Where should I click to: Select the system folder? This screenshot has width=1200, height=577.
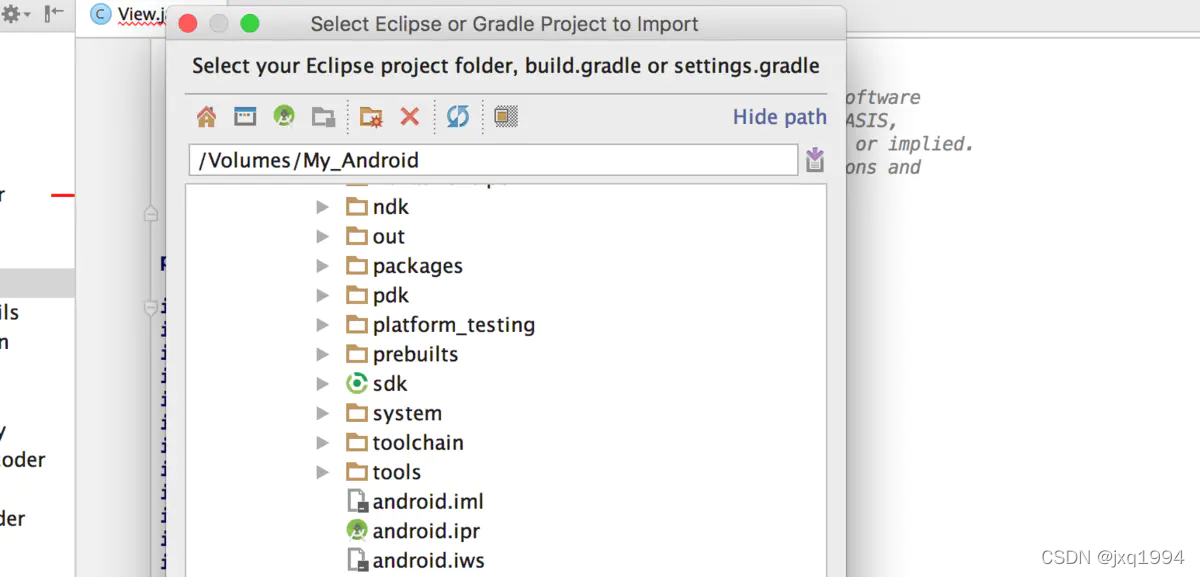coord(407,413)
